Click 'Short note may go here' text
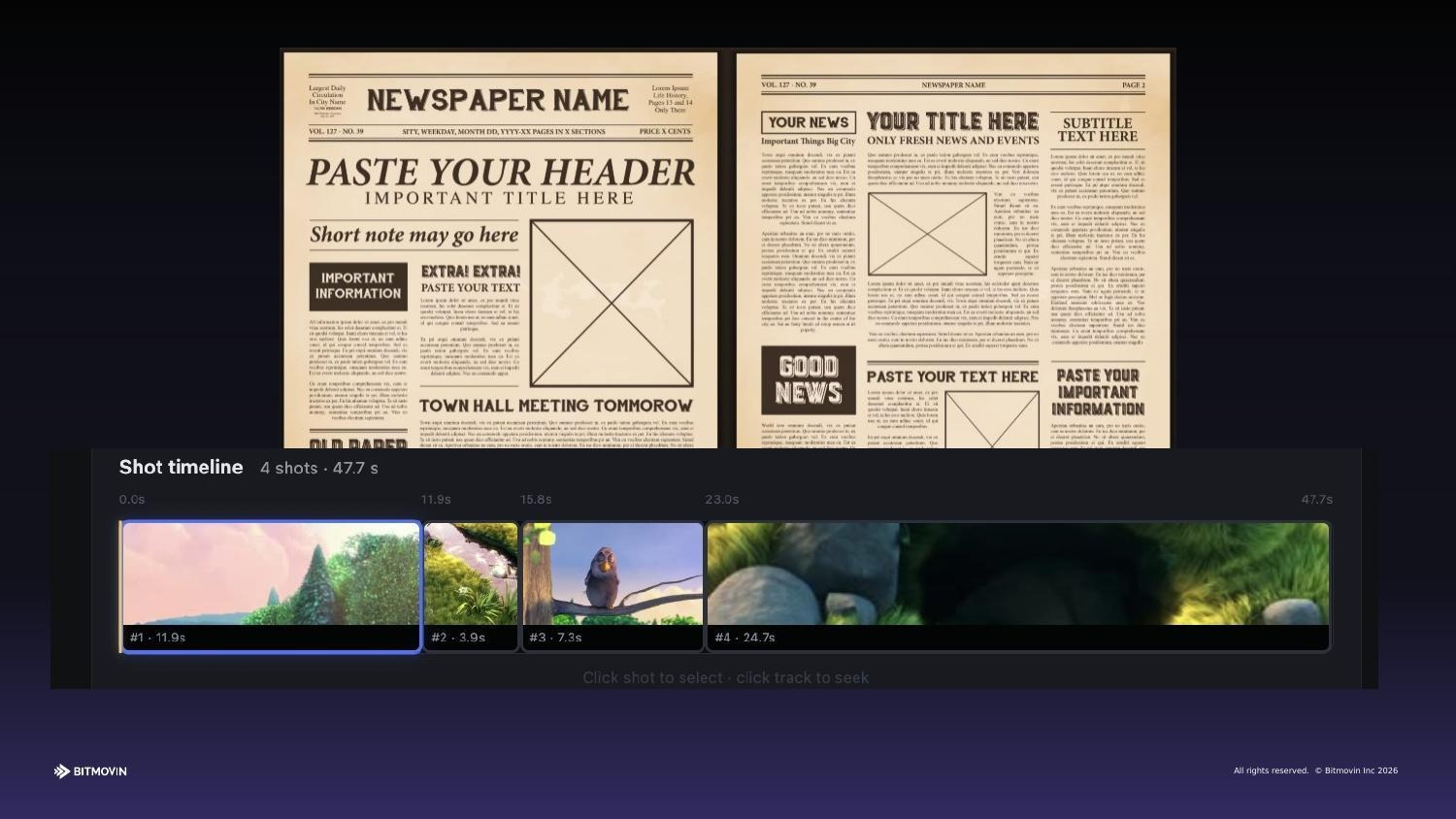Image resolution: width=1456 pixels, height=819 pixels. (414, 235)
